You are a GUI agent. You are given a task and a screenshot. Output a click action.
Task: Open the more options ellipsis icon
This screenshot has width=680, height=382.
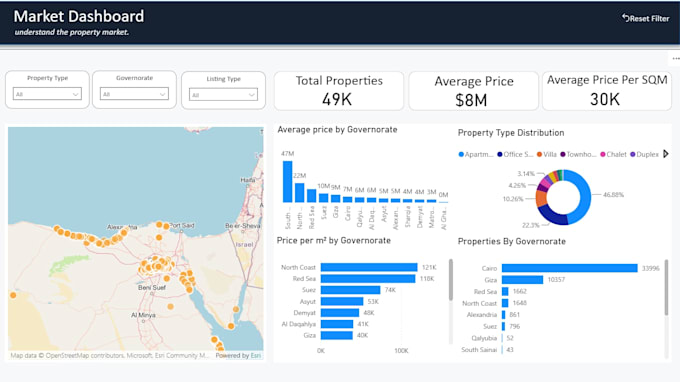[x=676, y=59]
